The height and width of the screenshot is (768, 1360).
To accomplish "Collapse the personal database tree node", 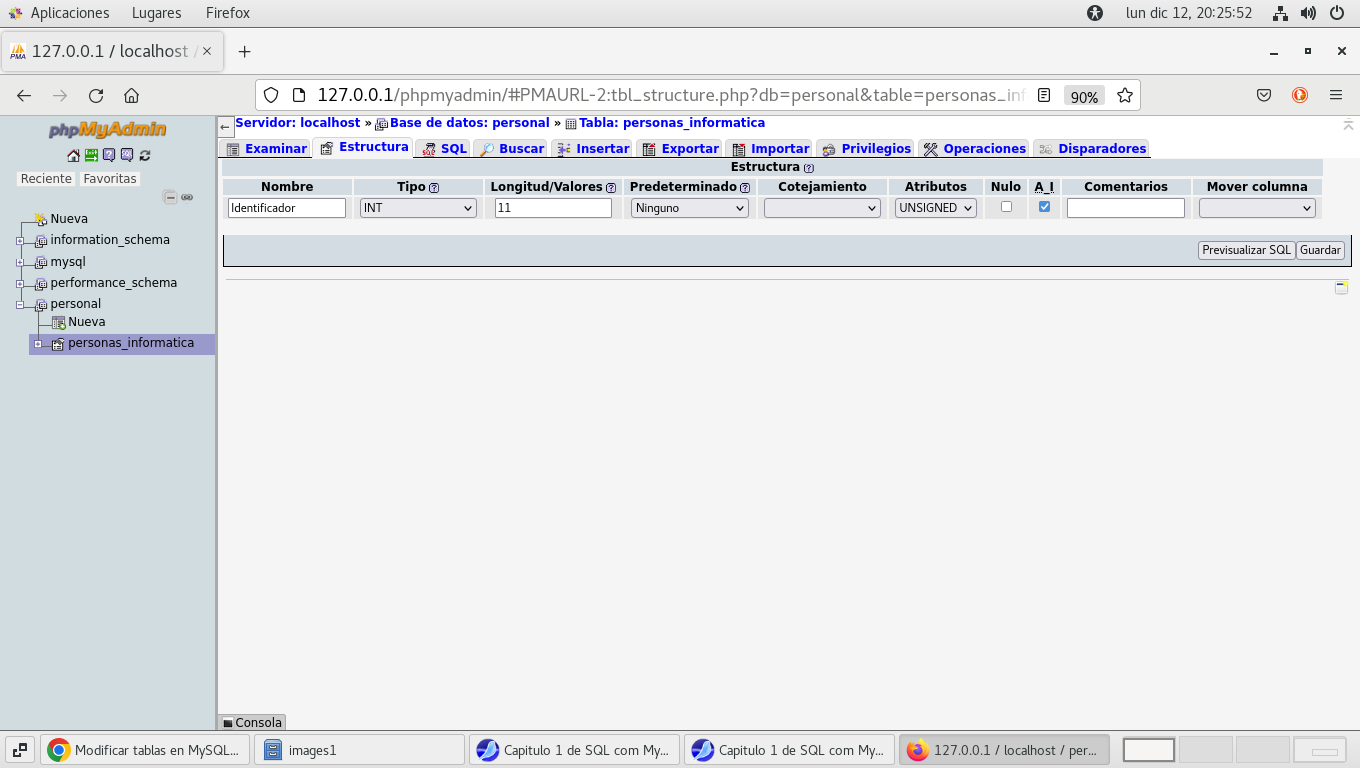I will click(x=20, y=304).
